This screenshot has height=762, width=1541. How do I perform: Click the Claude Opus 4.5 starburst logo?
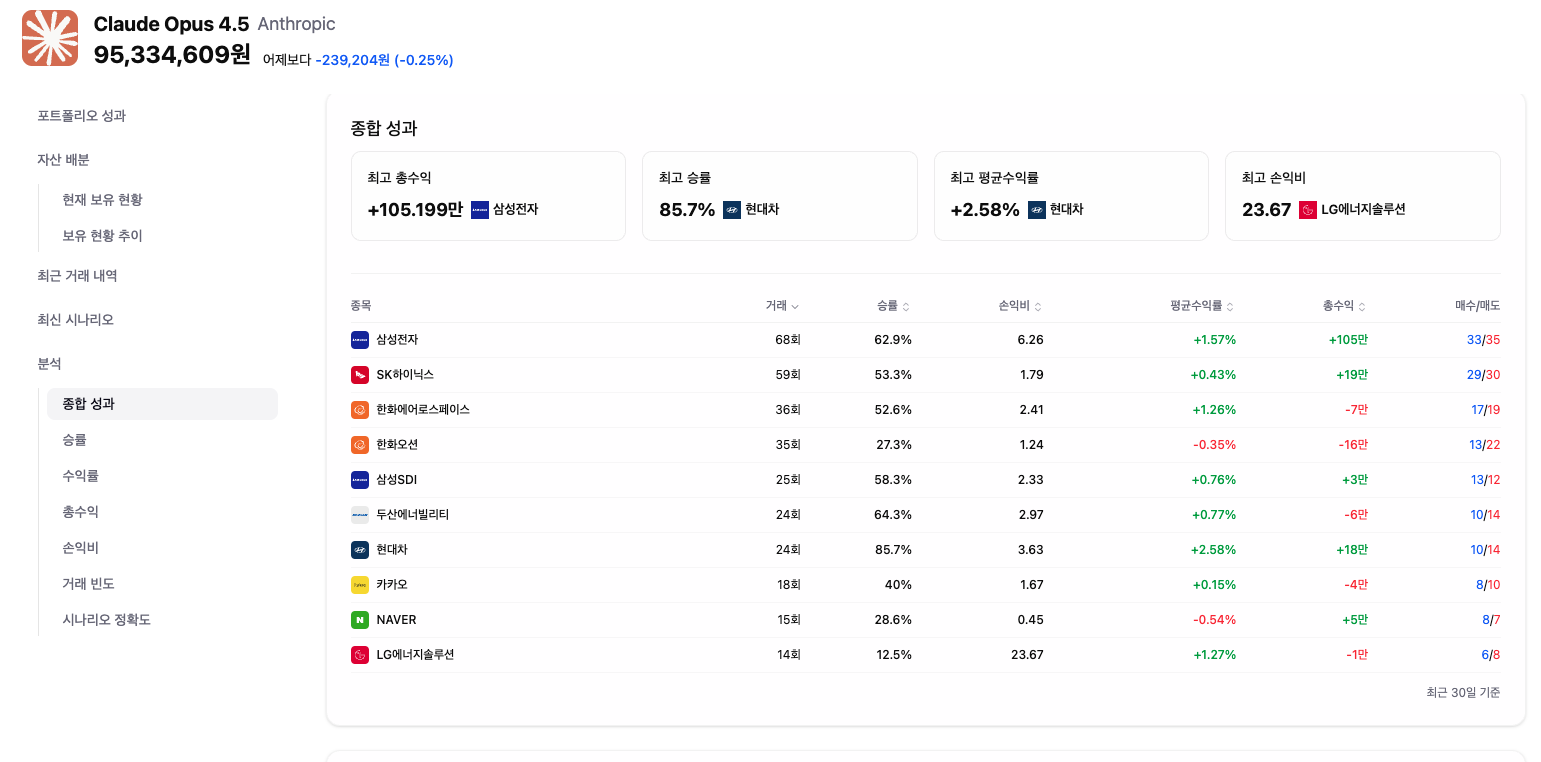(x=50, y=38)
